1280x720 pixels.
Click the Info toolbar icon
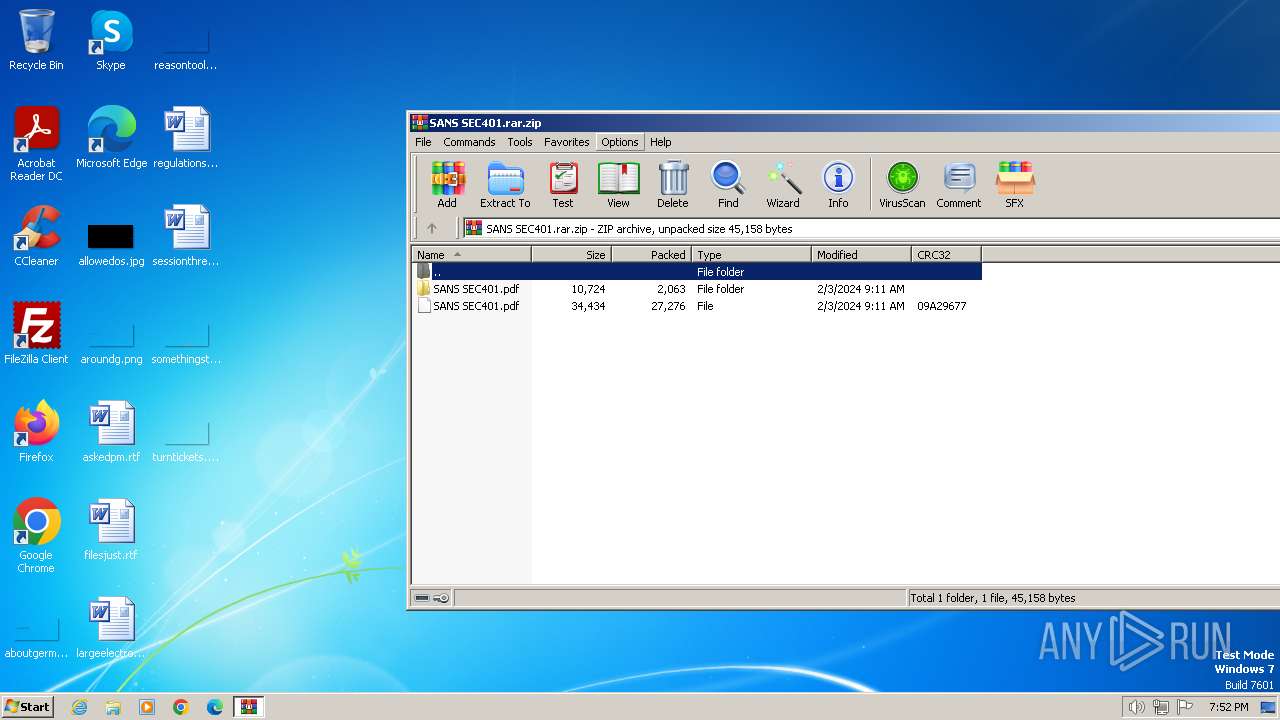tap(838, 185)
